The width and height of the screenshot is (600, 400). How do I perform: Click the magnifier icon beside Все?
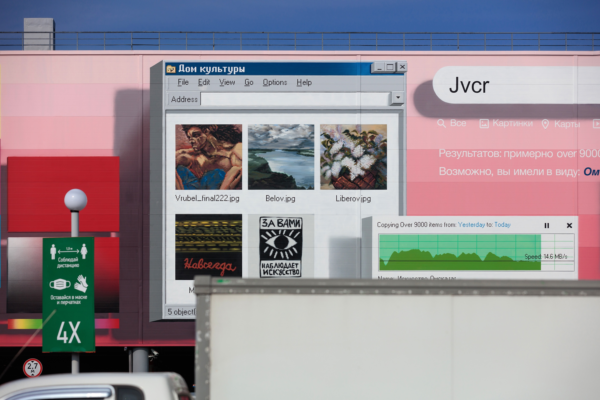click(441, 124)
